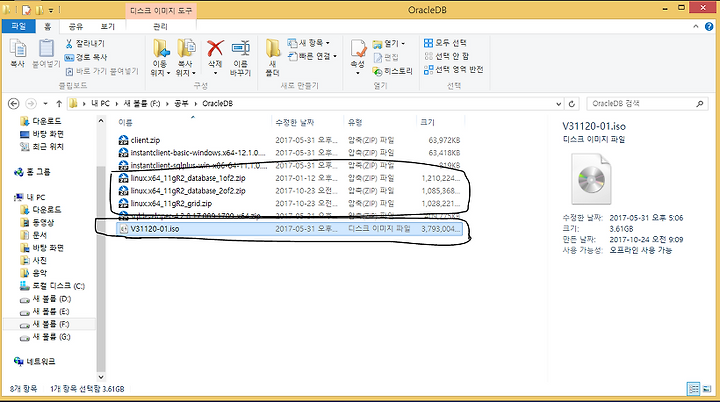Open 새 볼륨 (D:) in the sidebar
This screenshot has height=402, width=720.
pyautogui.click(x=45, y=299)
